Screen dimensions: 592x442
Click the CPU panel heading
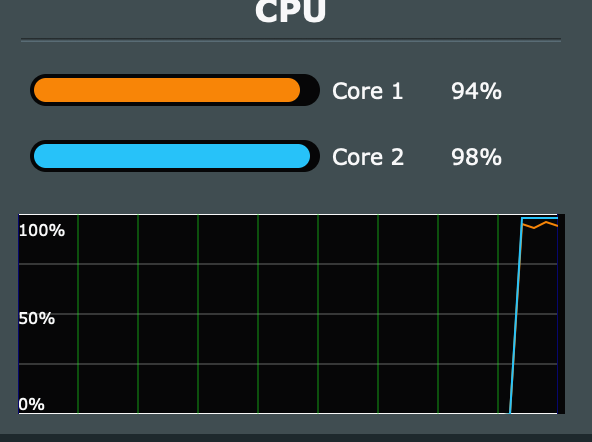[x=290, y=11]
